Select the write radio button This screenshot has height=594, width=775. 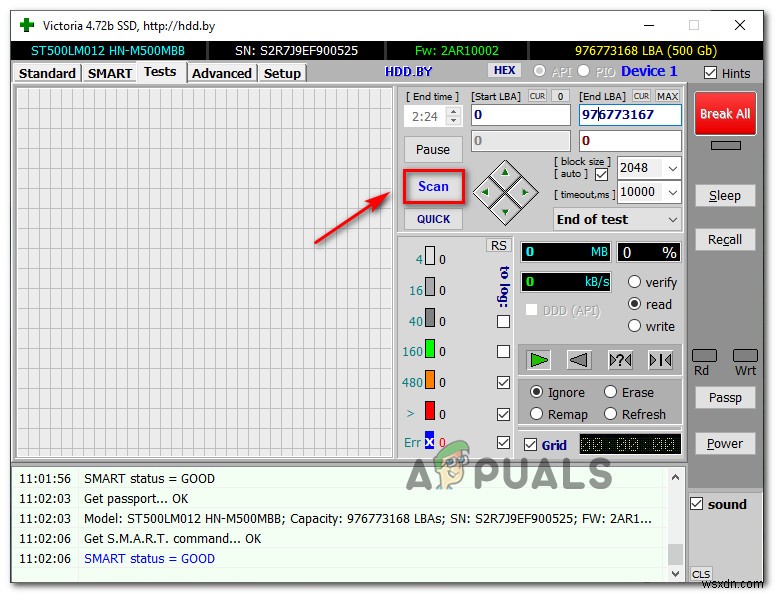click(x=634, y=326)
